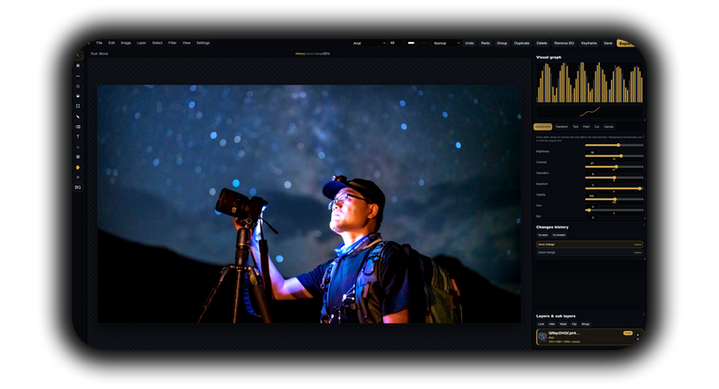Click the Merge layers button
Viewport: 719px width, 389px height.
coord(586,324)
